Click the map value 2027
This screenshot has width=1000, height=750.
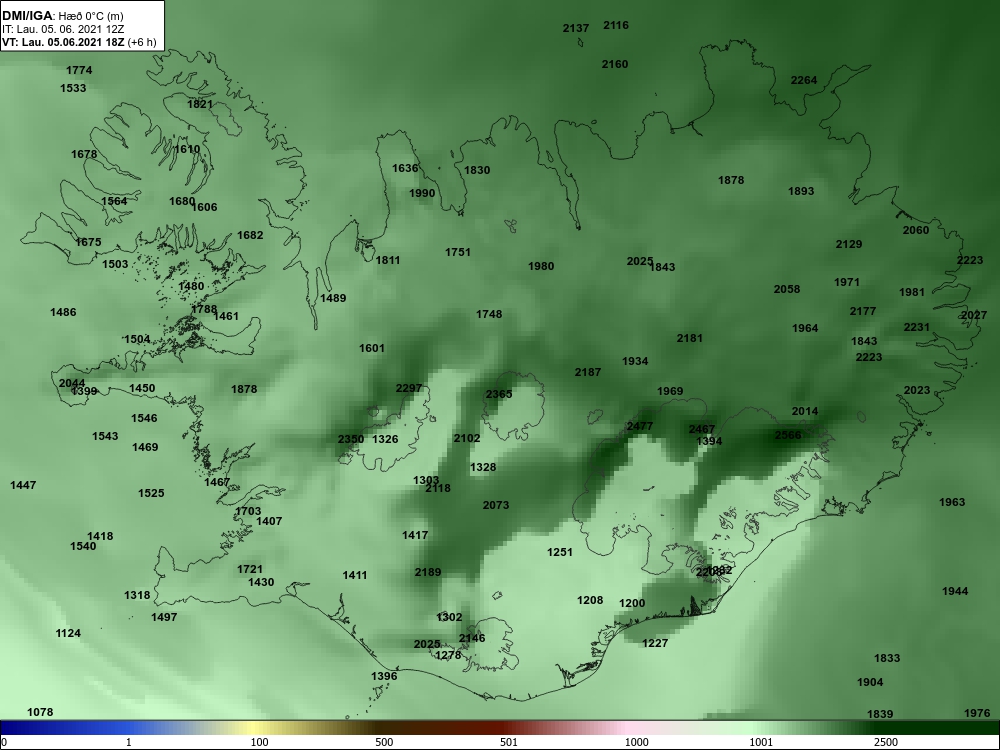click(974, 315)
